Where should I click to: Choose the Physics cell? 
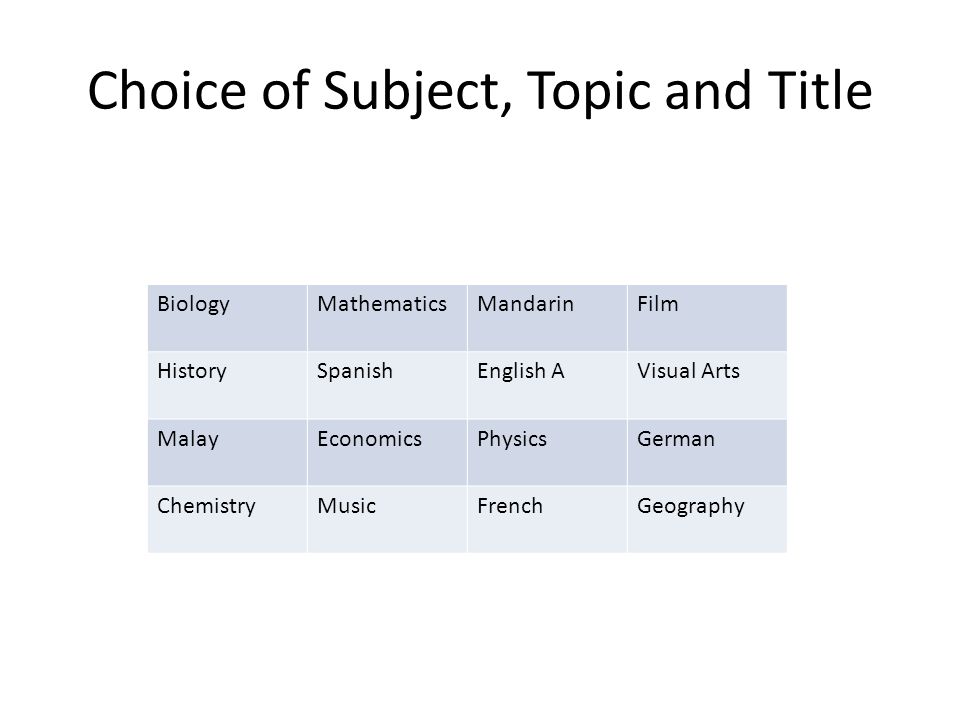click(547, 452)
